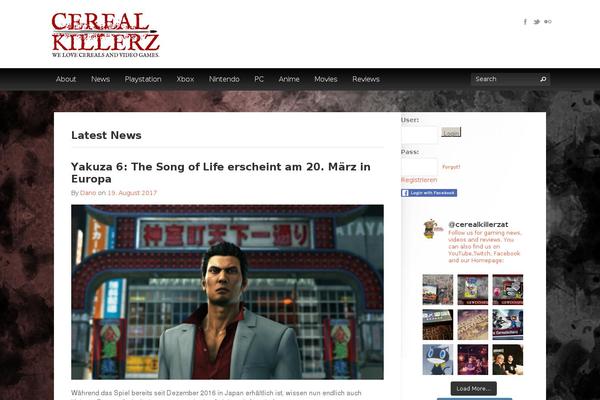The image size is (600, 400).
Task: Click the search magnifier icon
Action: click(x=543, y=79)
